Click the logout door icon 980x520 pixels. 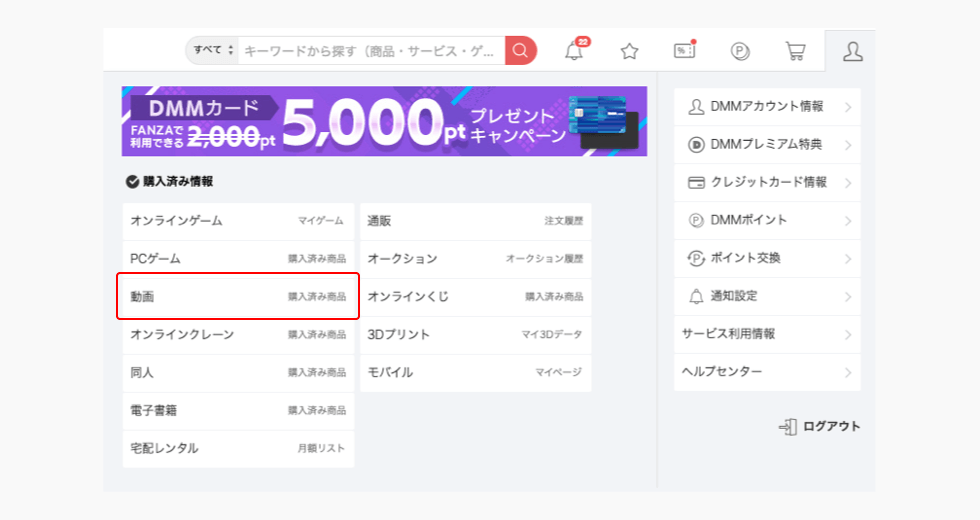pos(788,427)
